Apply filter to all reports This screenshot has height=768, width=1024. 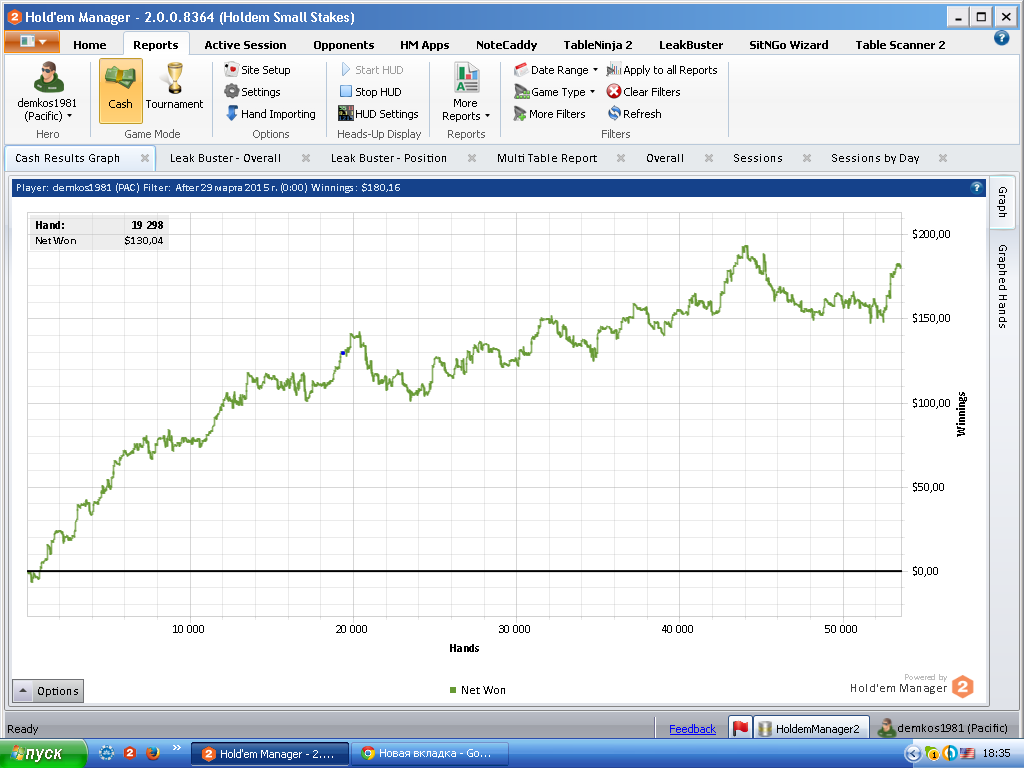[662, 70]
